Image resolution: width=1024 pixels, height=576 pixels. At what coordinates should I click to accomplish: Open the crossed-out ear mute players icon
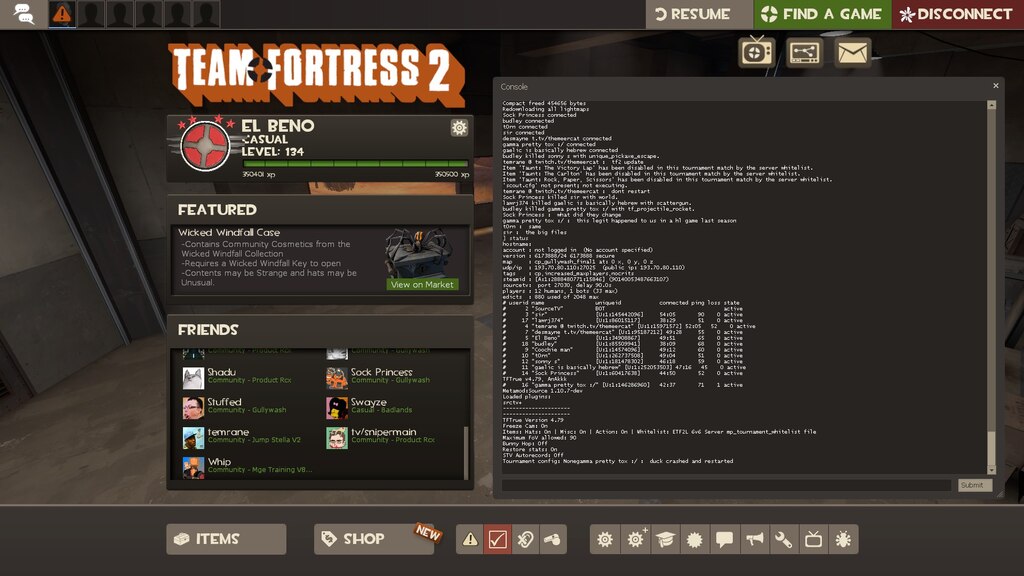(525, 539)
